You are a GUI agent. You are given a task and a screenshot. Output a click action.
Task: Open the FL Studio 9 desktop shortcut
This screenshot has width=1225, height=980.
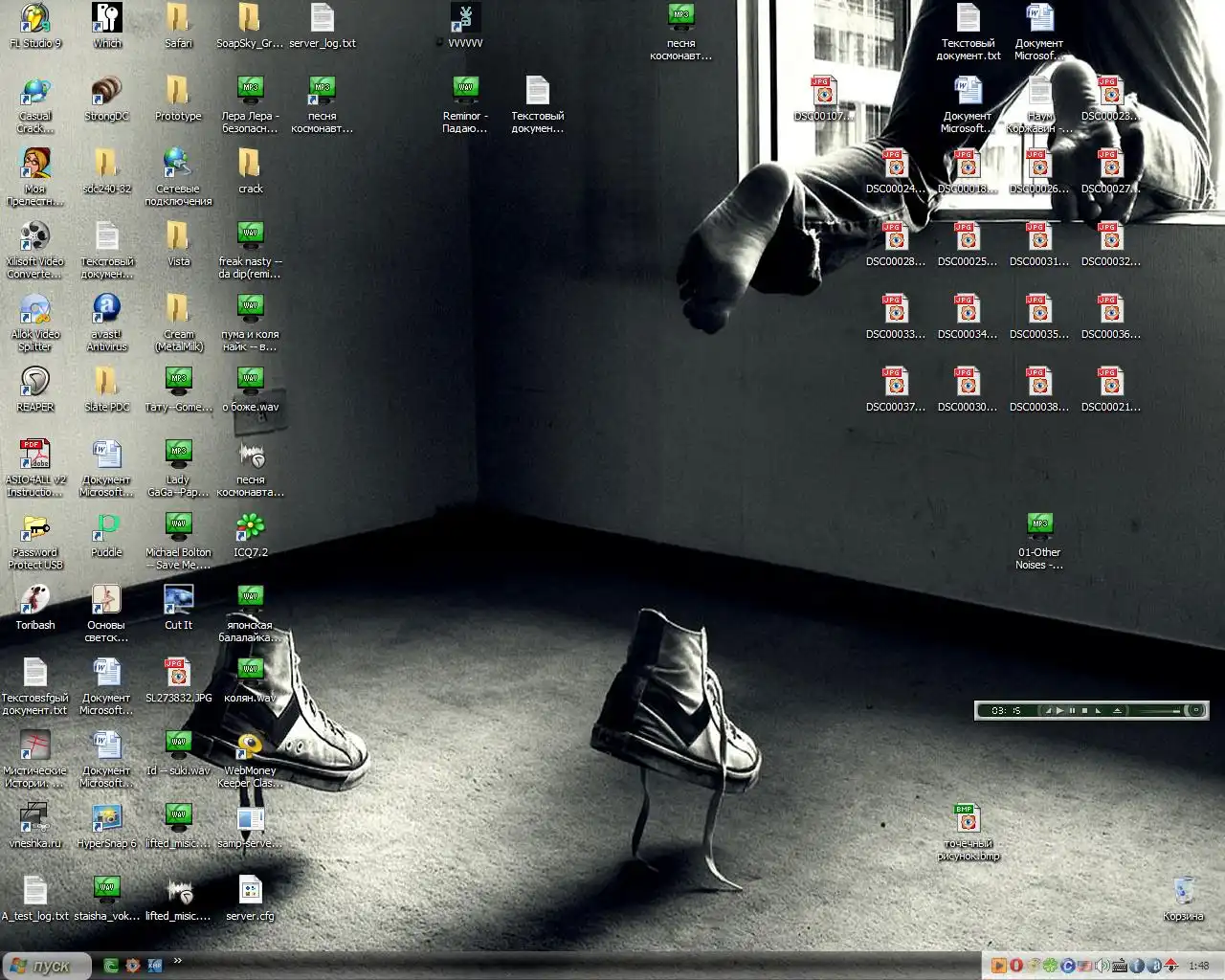point(35,18)
